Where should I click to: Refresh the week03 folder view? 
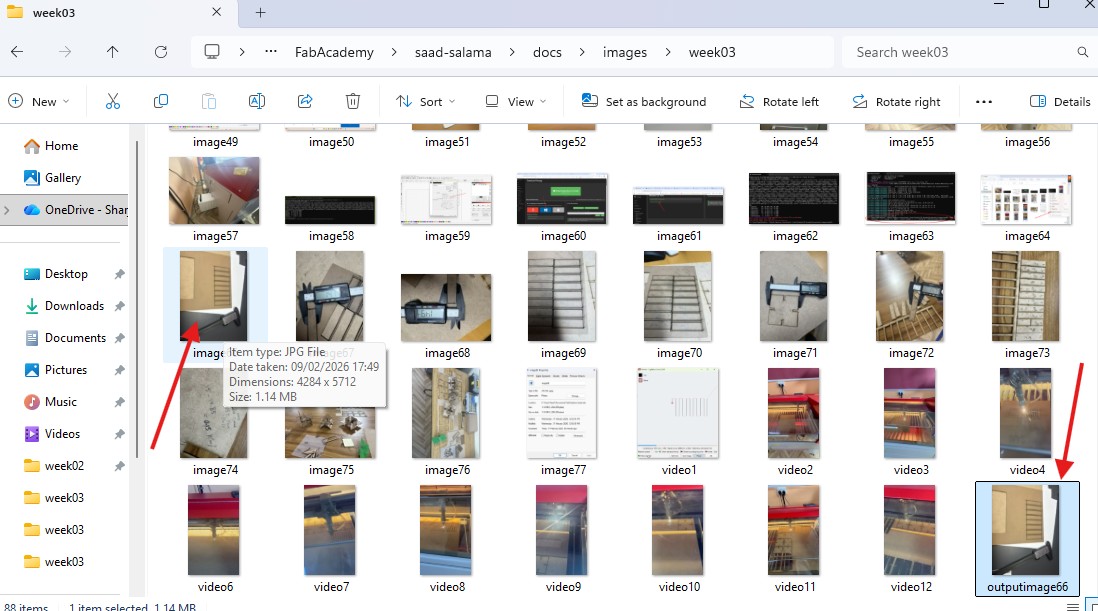[x=161, y=52]
